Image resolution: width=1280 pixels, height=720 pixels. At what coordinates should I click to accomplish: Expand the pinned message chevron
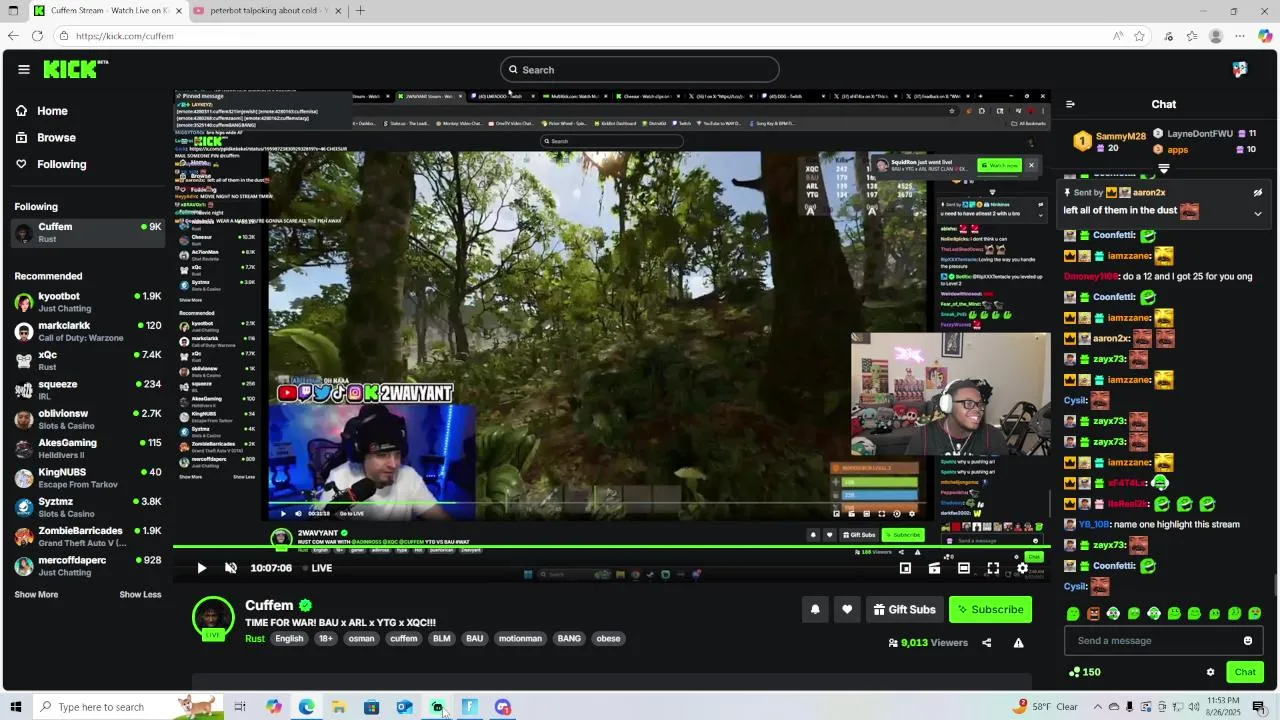point(1258,213)
